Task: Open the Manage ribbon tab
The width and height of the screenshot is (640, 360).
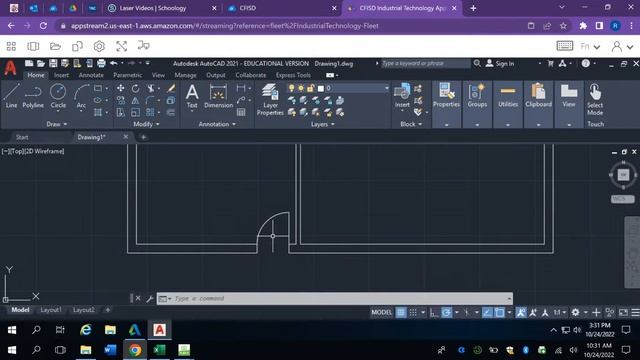Action: [x=185, y=75]
